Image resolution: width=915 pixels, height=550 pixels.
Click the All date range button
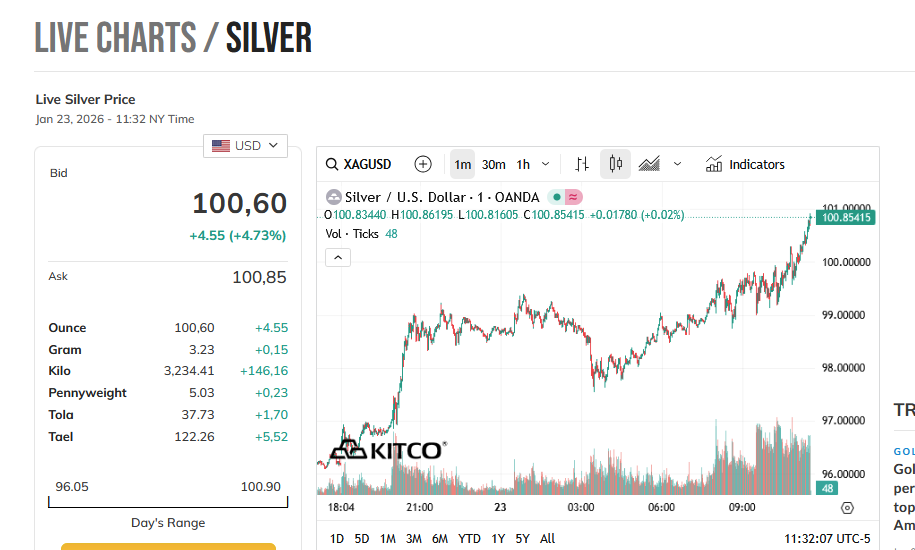point(547,539)
